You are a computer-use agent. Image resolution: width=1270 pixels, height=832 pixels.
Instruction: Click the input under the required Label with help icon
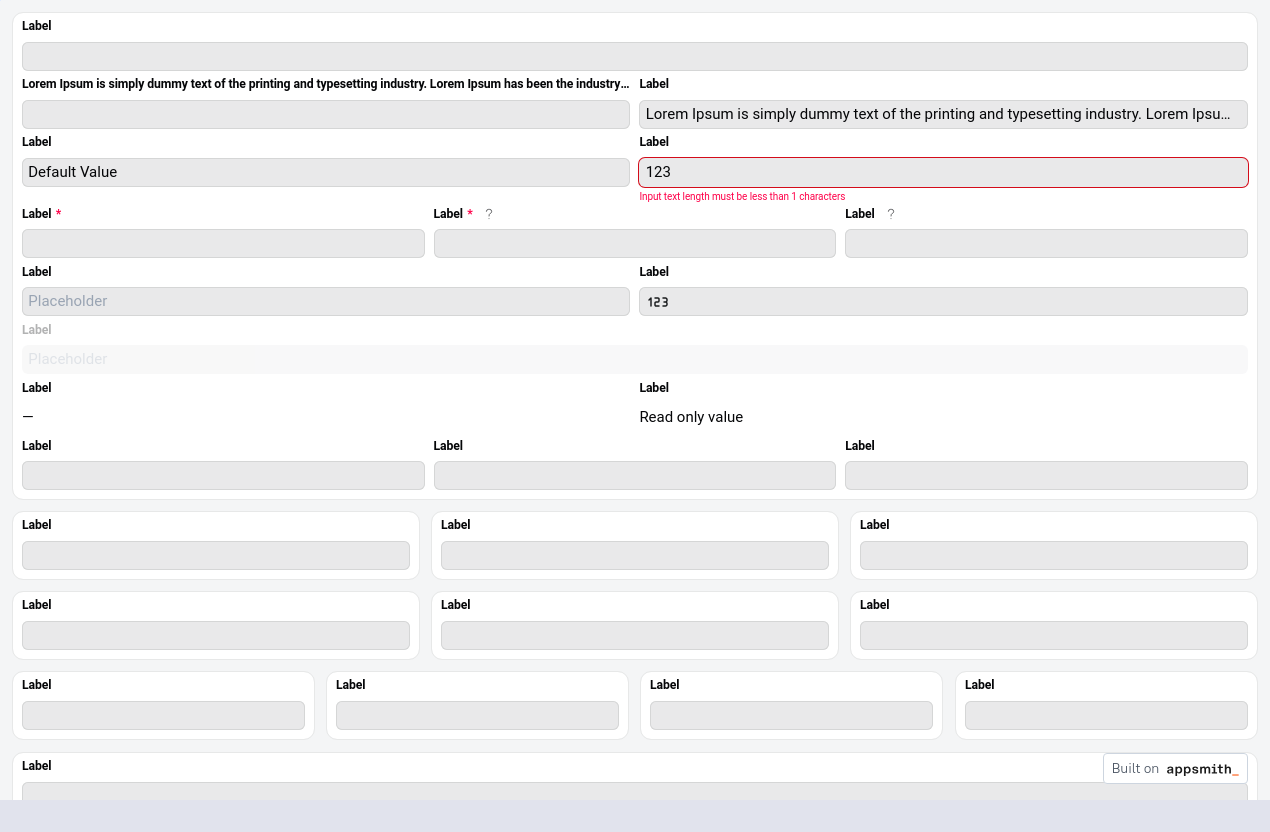click(x=634, y=243)
